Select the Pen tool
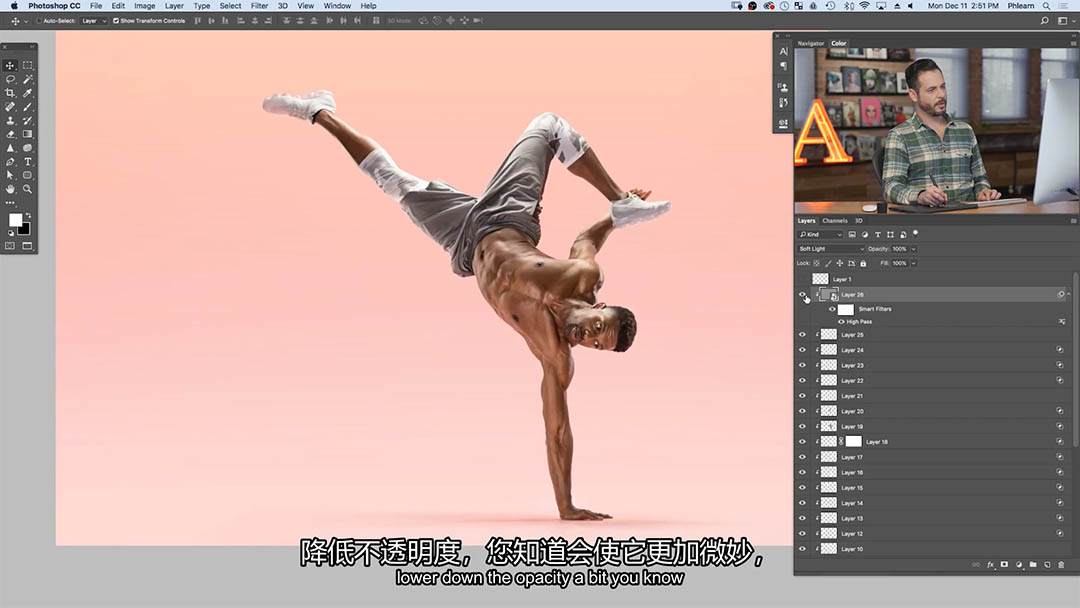The width and height of the screenshot is (1080, 608). pos(10,162)
